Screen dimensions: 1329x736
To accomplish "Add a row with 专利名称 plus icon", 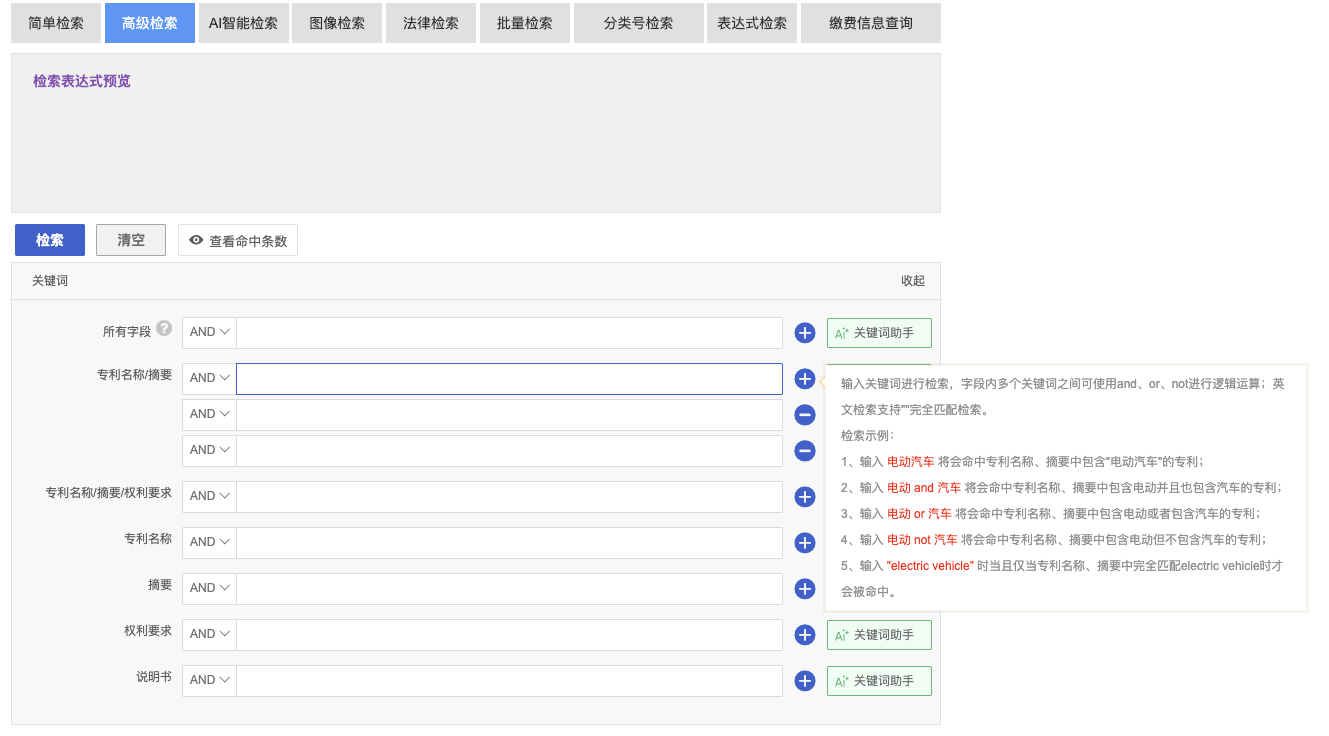I will point(805,543).
